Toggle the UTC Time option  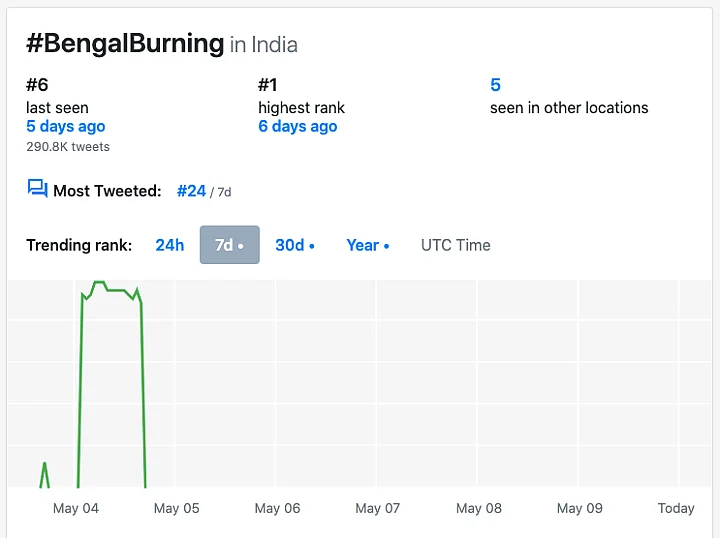455,245
